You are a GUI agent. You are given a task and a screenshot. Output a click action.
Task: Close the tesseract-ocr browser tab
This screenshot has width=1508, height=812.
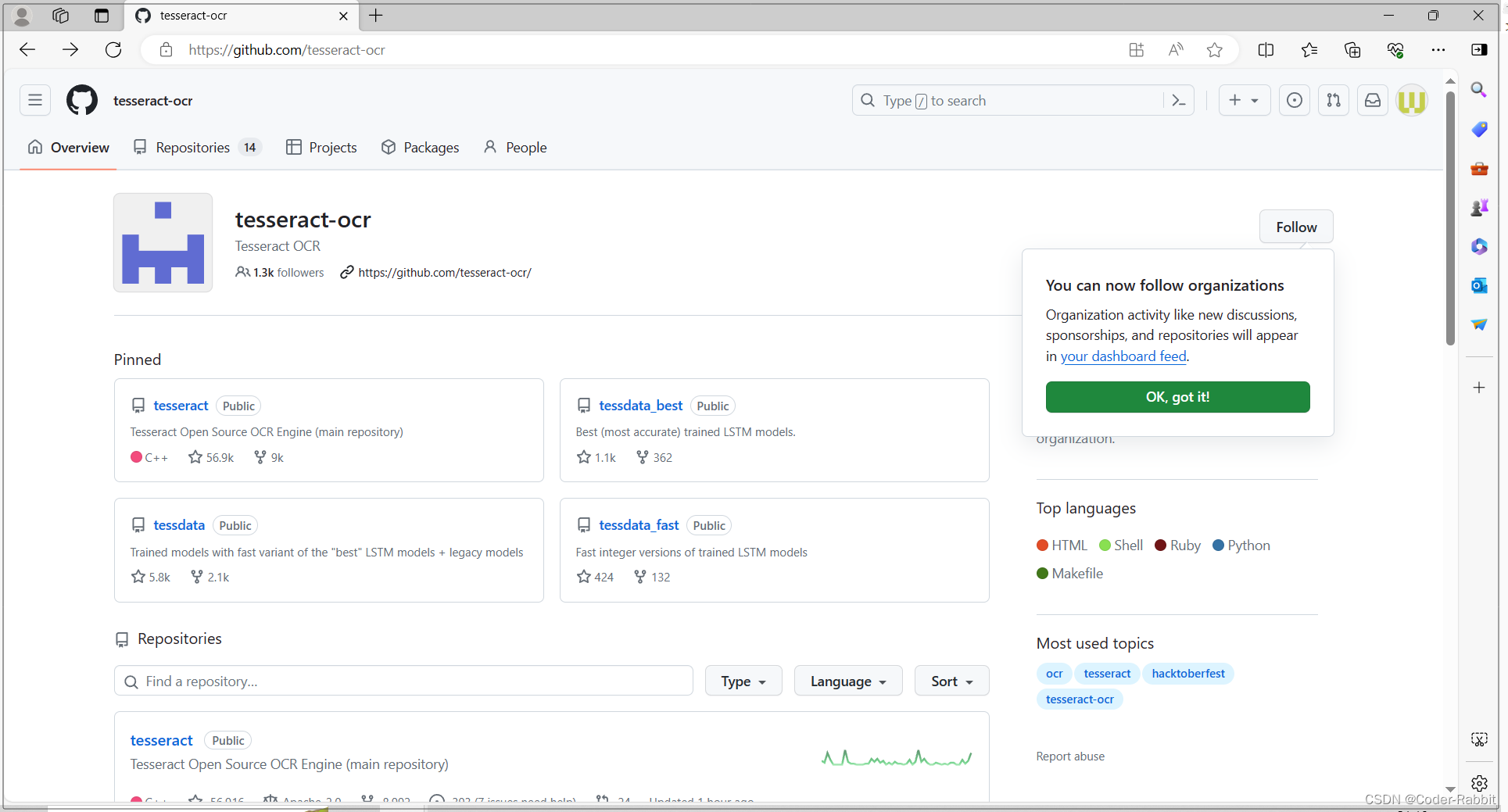pos(343,16)
